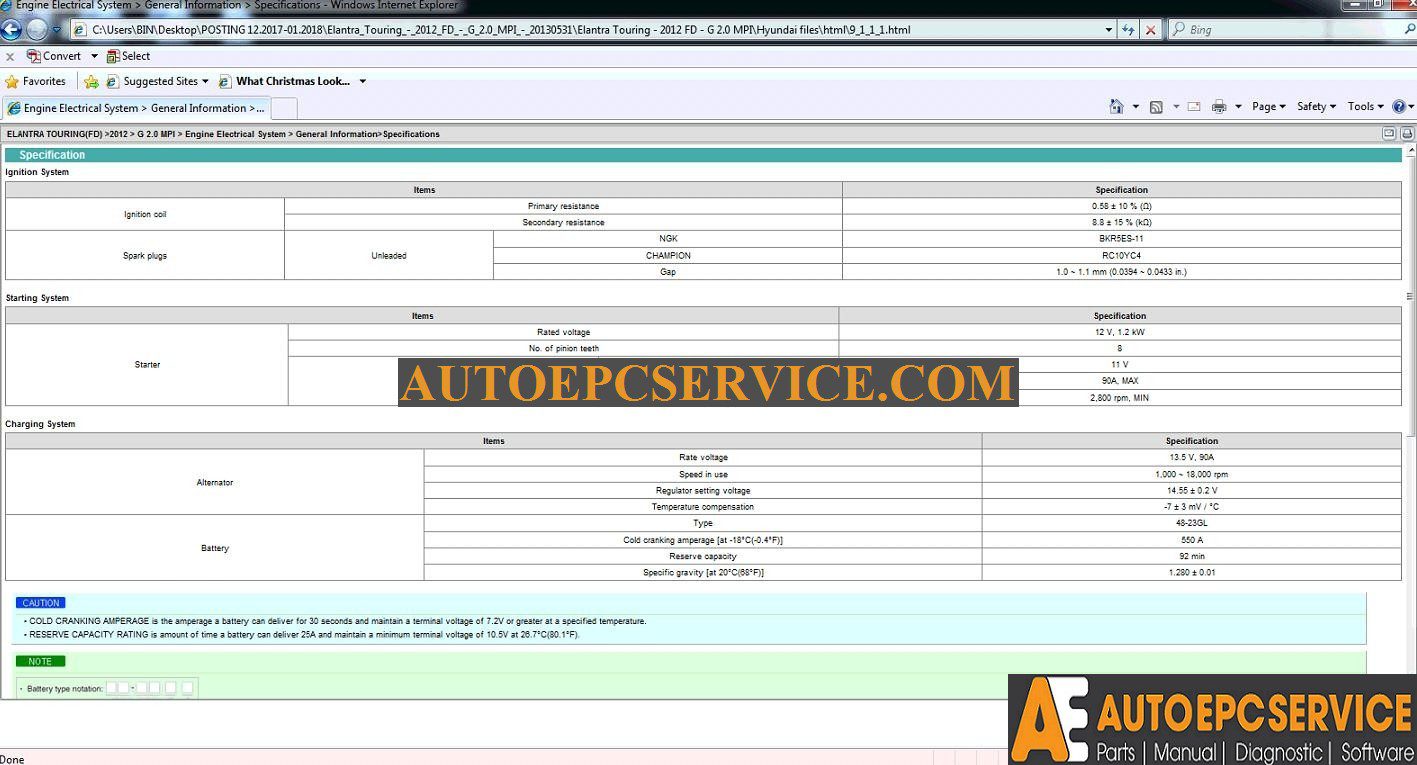
Task: Click Add to Favorites Bar icon
Action: (92, 82)
